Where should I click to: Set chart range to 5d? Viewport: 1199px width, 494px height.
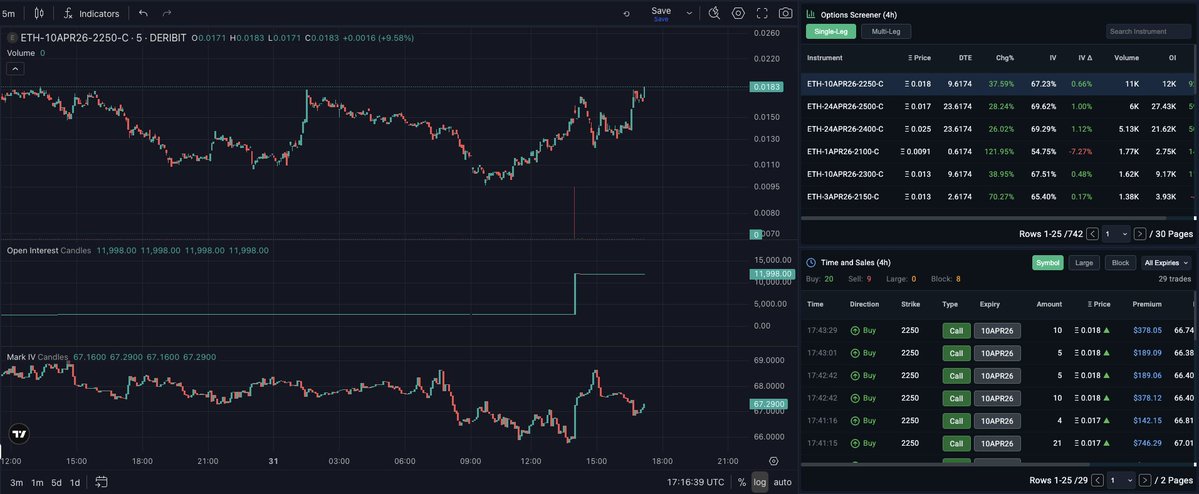[x=56, y=483]
